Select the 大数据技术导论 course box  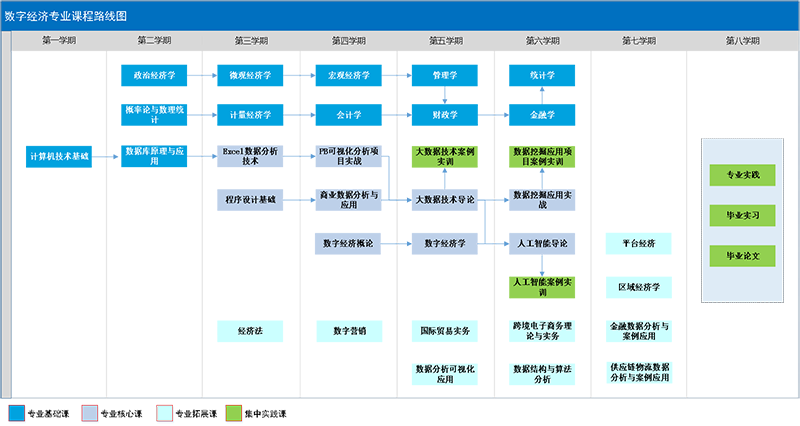pyautogui.click(x=445, y=200)
